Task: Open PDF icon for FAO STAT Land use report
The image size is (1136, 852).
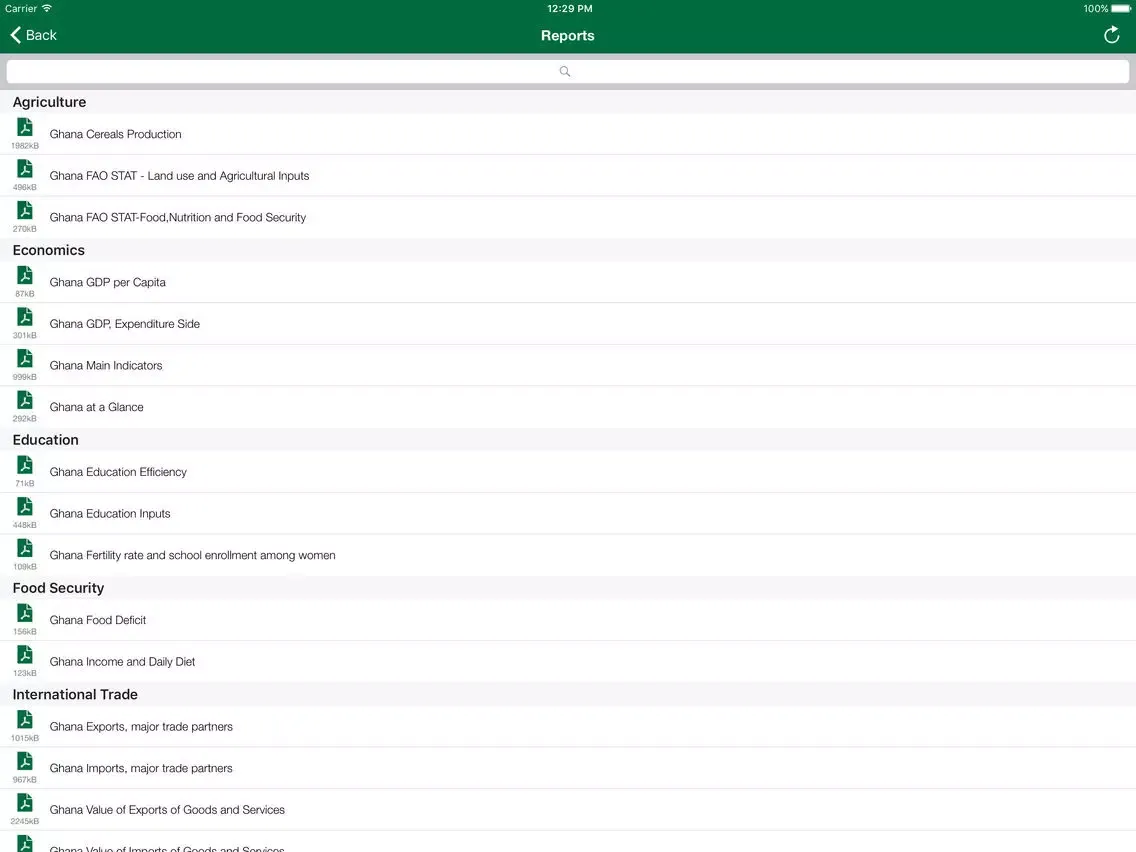Action: [x=25, y=169]
